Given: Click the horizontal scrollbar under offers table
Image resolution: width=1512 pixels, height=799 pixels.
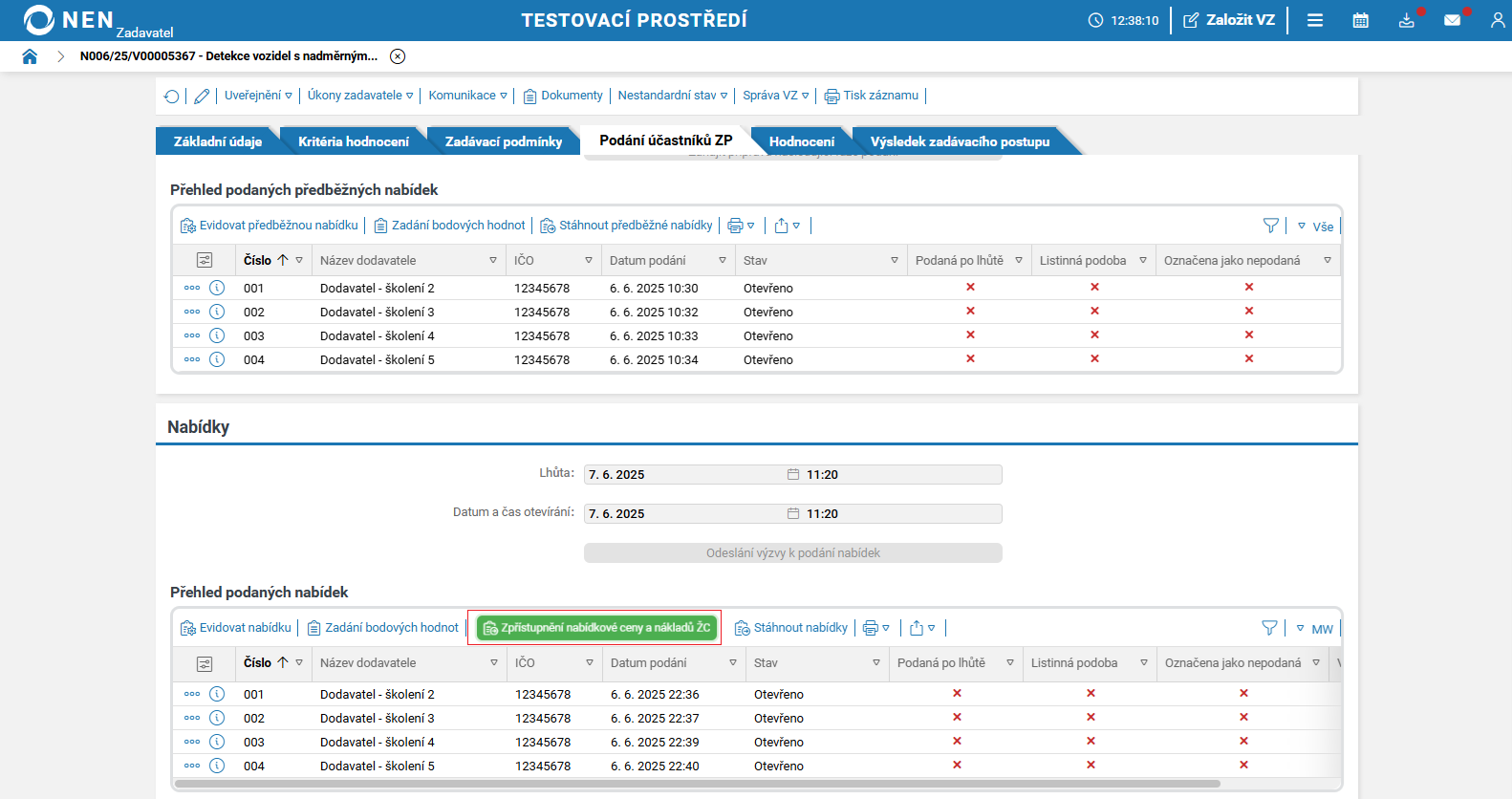Looking at the screenshot, I should click(x=698, y=784).
